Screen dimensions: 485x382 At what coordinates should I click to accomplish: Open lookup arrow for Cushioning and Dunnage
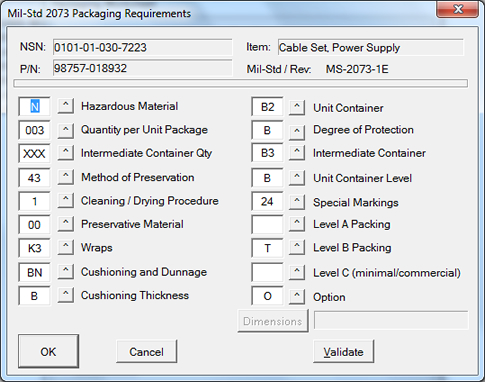(66, 272)
